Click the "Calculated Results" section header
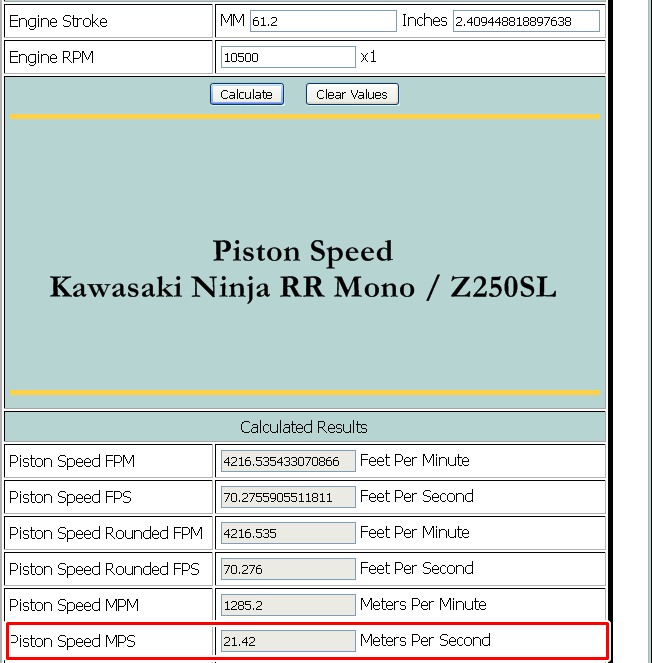Image resolution: width=652 pixels, height=663 pixels. pos(304,427)
